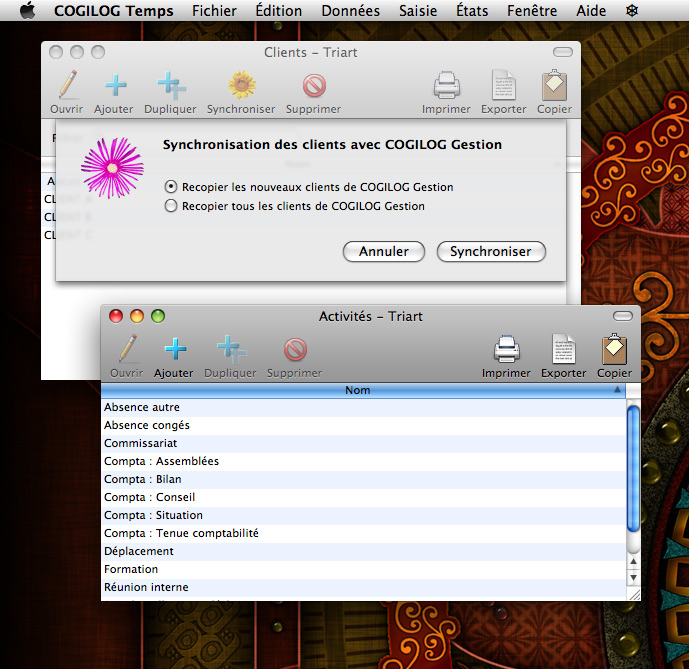
Task: Click Ouvrir pencil icon in Clients window
Action: [x=67, y=85]
